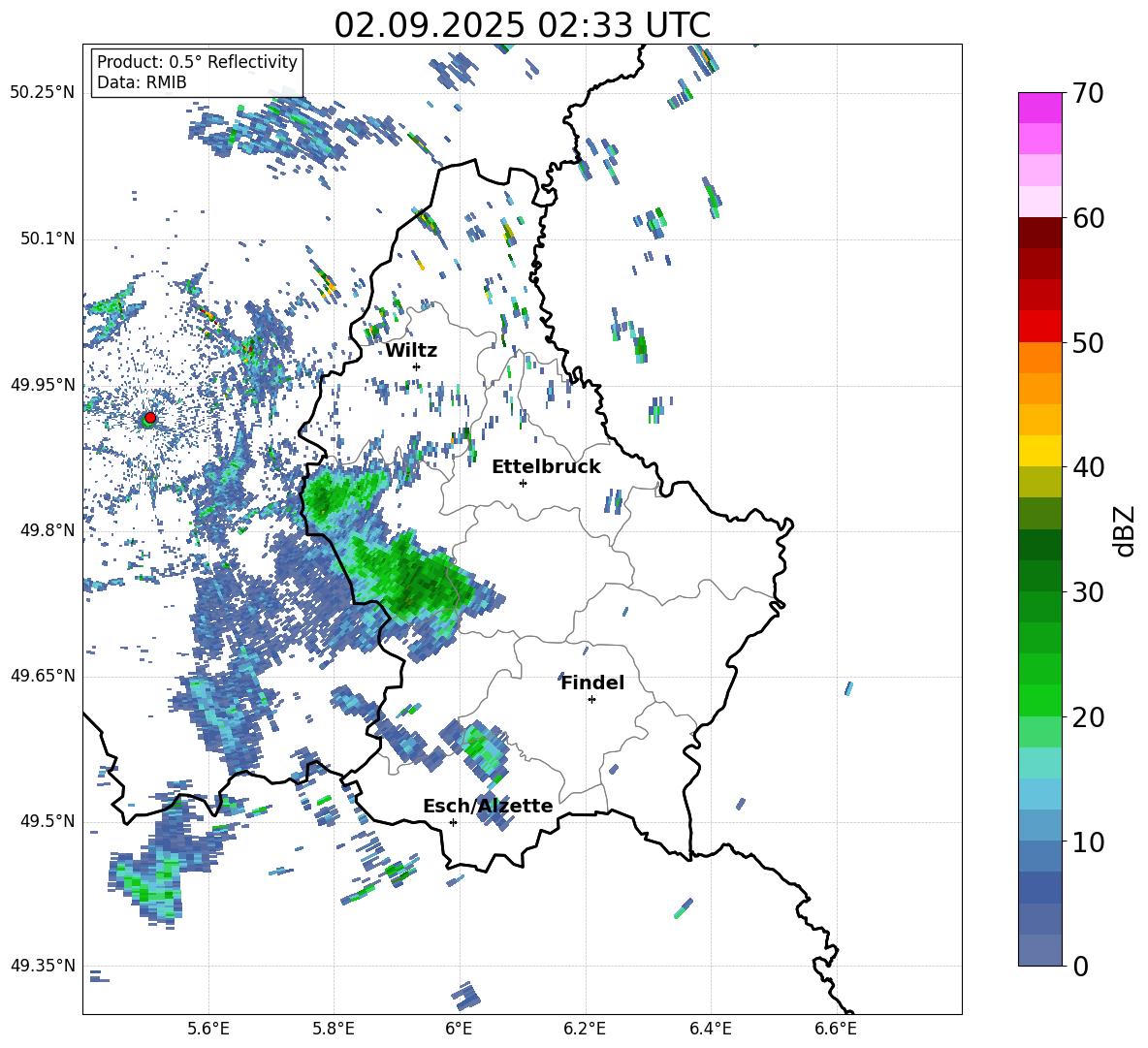Click the 02.09.2025 02:33 UTC title

coord(522,25)
